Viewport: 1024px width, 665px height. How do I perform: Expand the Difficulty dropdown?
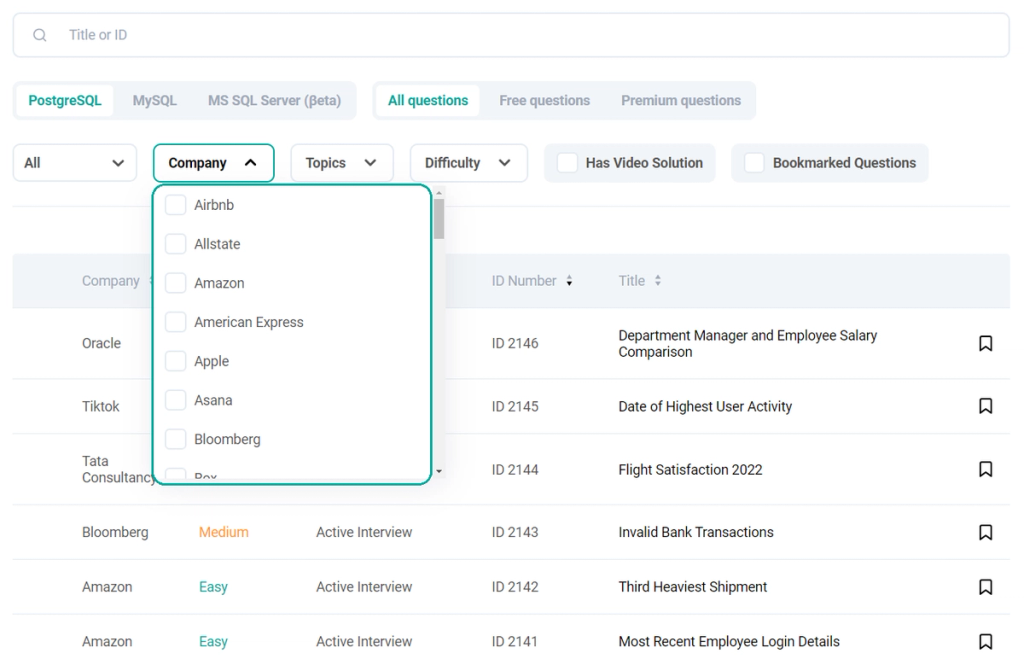point(467,163)
